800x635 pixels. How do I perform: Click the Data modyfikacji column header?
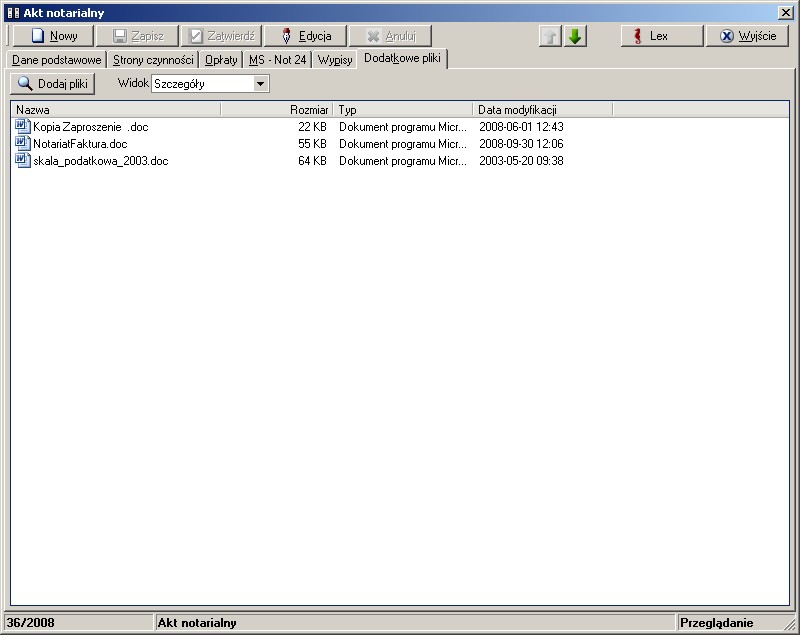point(541,110)
